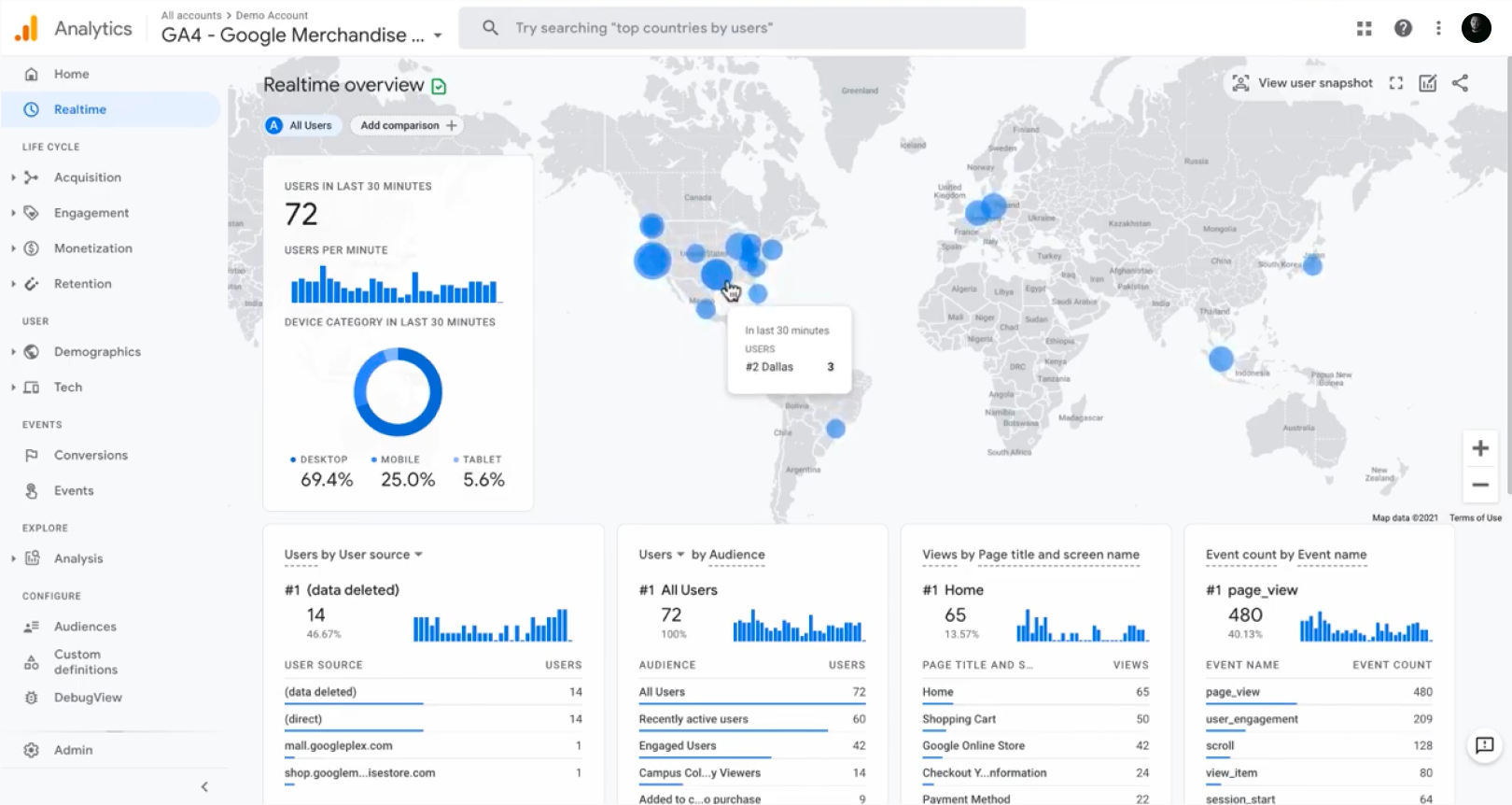Expand the Retention section arrow
The image size is (1512, 805).
tap(13, 284)
